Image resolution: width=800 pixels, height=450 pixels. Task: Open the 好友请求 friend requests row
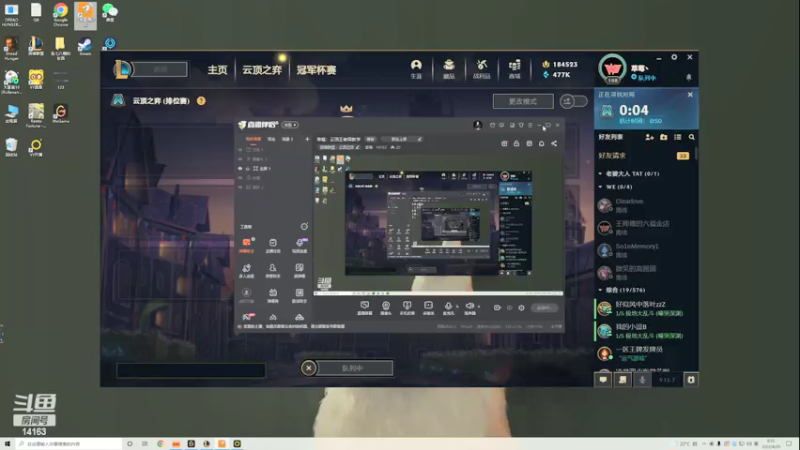tap(644, 156)
